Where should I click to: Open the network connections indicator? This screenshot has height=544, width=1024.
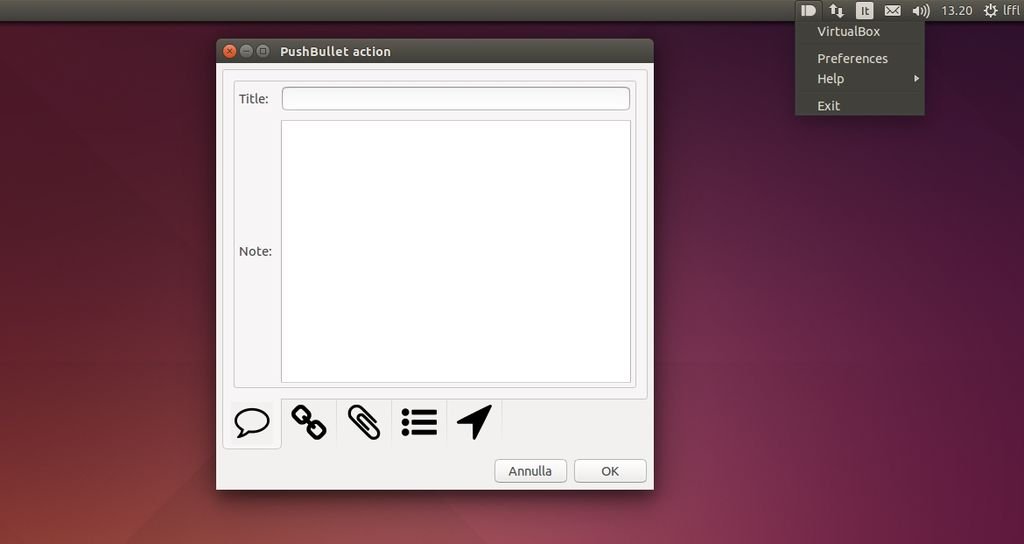(x=837, y=10)
